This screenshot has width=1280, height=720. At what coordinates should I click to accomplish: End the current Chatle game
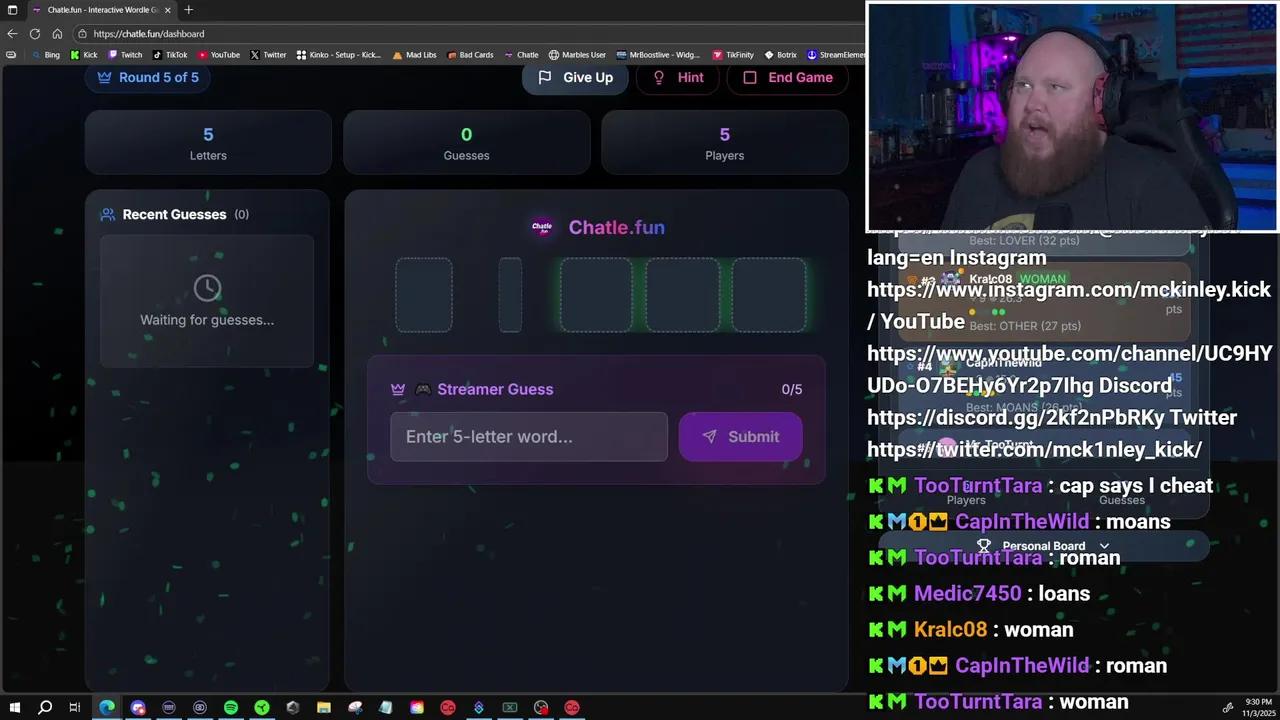click(788, 77)
